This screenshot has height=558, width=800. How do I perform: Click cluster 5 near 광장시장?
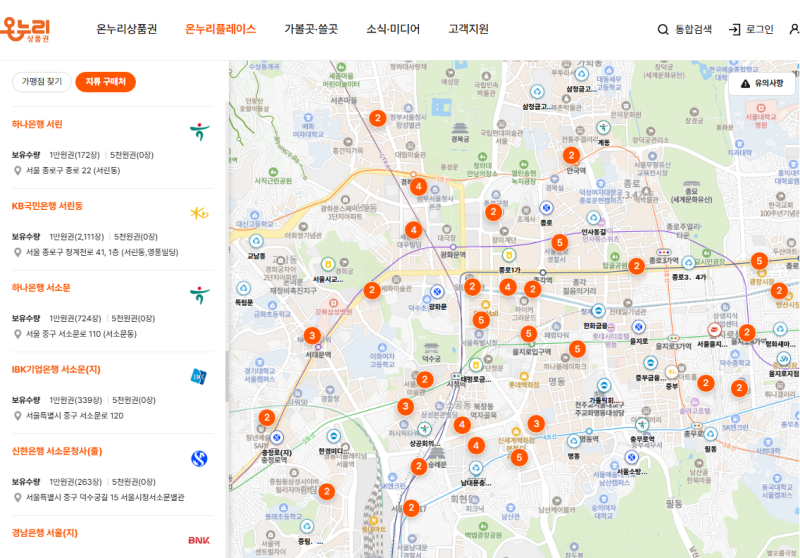(x=759, y=261)
